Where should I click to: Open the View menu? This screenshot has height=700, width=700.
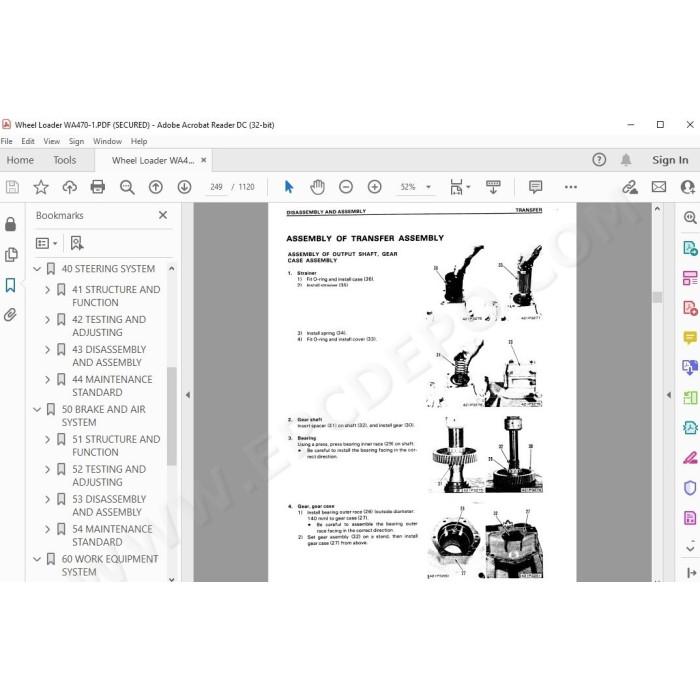click(51, 141)
